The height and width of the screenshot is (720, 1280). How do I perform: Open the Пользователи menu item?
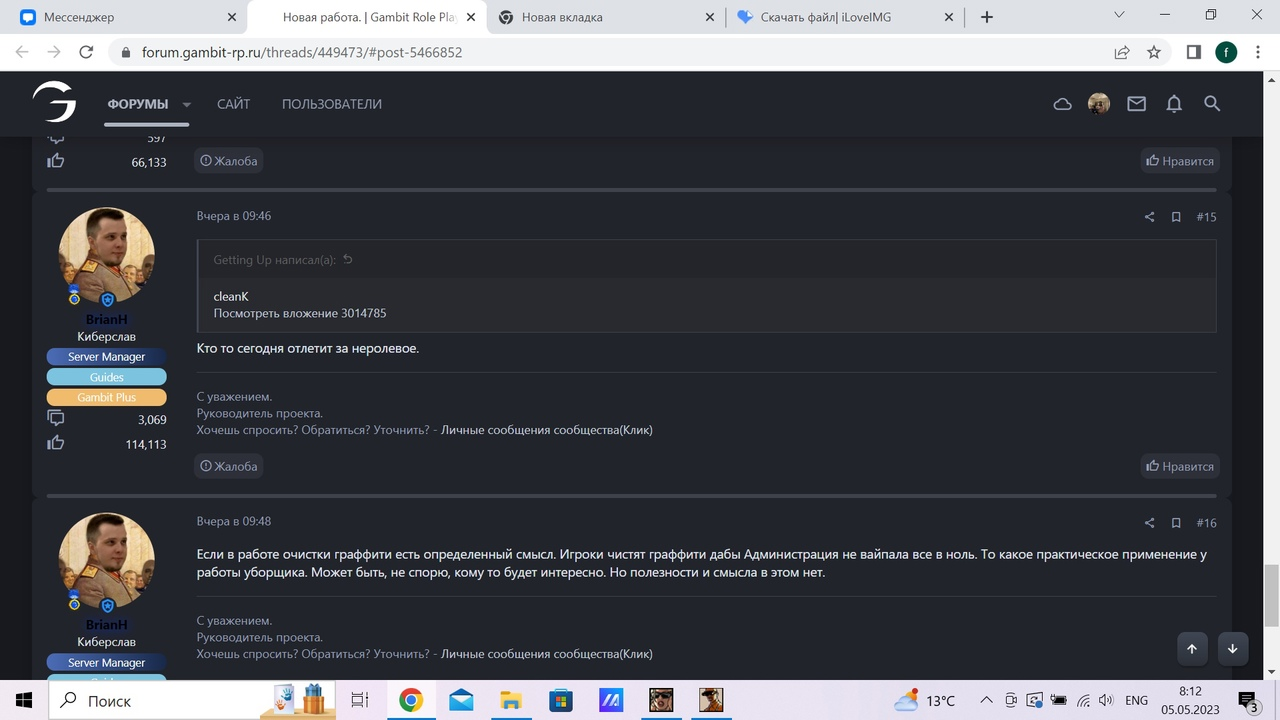pyautogui.click(x=331, y=104)
